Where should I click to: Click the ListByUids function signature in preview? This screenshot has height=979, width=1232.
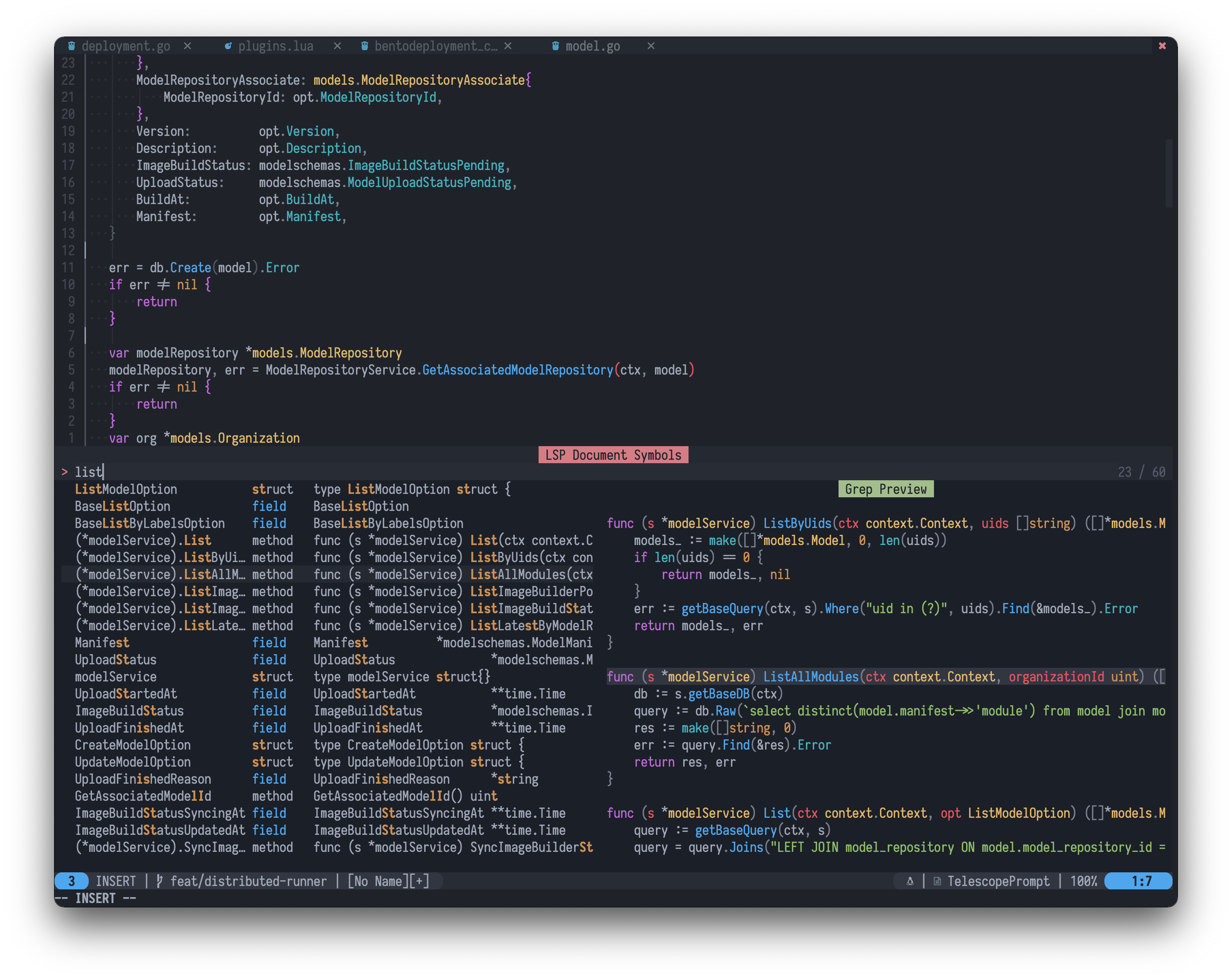[886, 524]
